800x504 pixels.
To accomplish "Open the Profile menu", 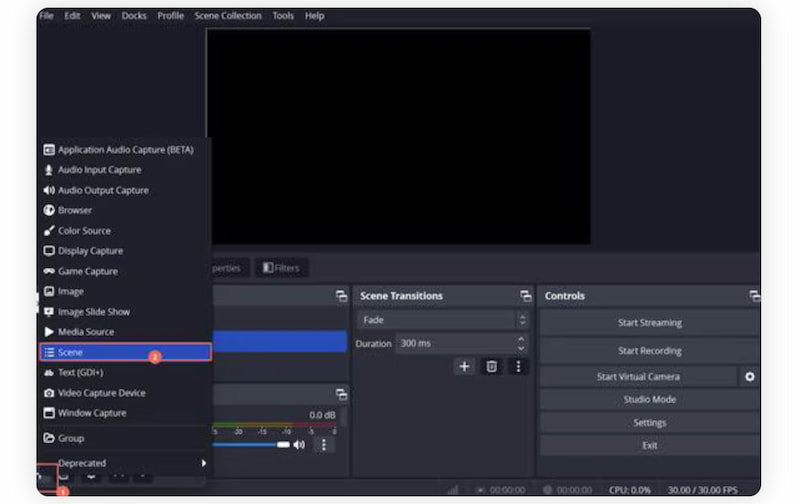I will pyautogui.click(x=170, y=16).
